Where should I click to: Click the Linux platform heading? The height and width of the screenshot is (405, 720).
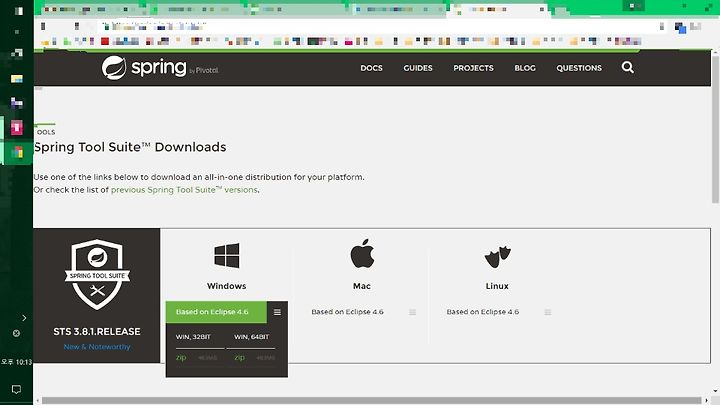(497, 286)
